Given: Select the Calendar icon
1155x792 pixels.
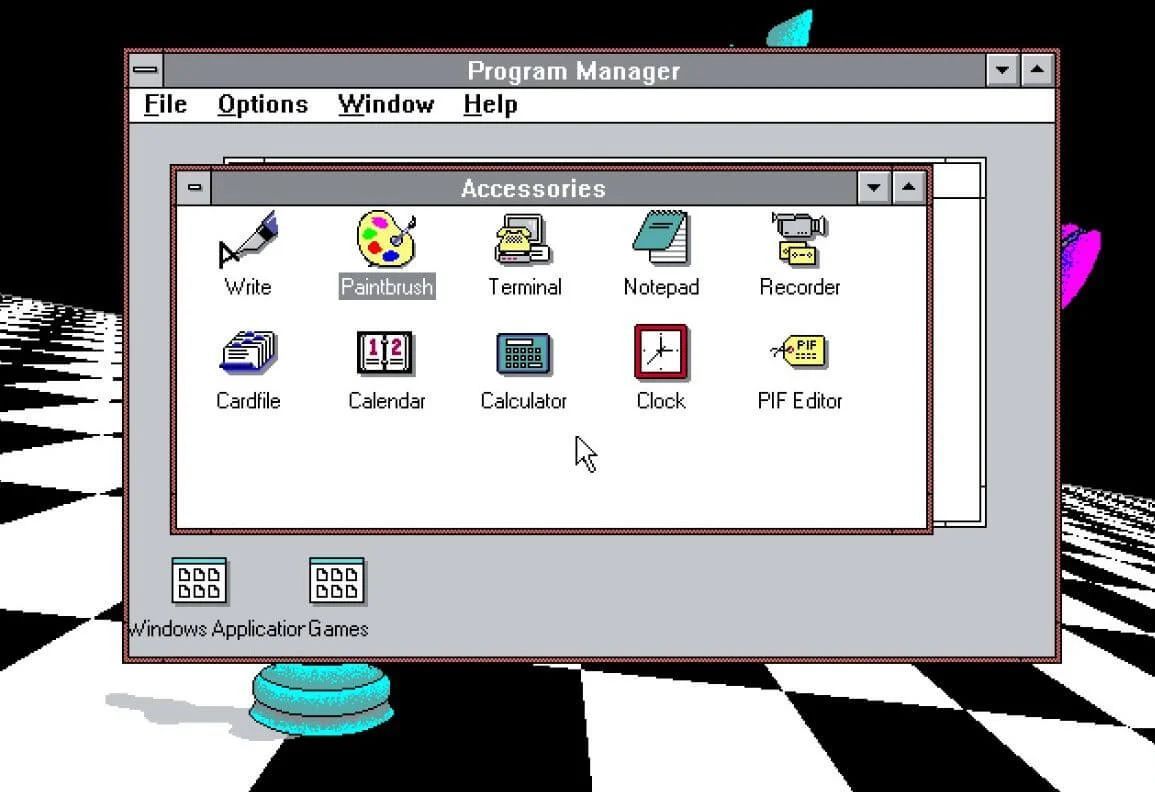Looking at the screenshot, I should pyautogui.click(x=386, y=354).
